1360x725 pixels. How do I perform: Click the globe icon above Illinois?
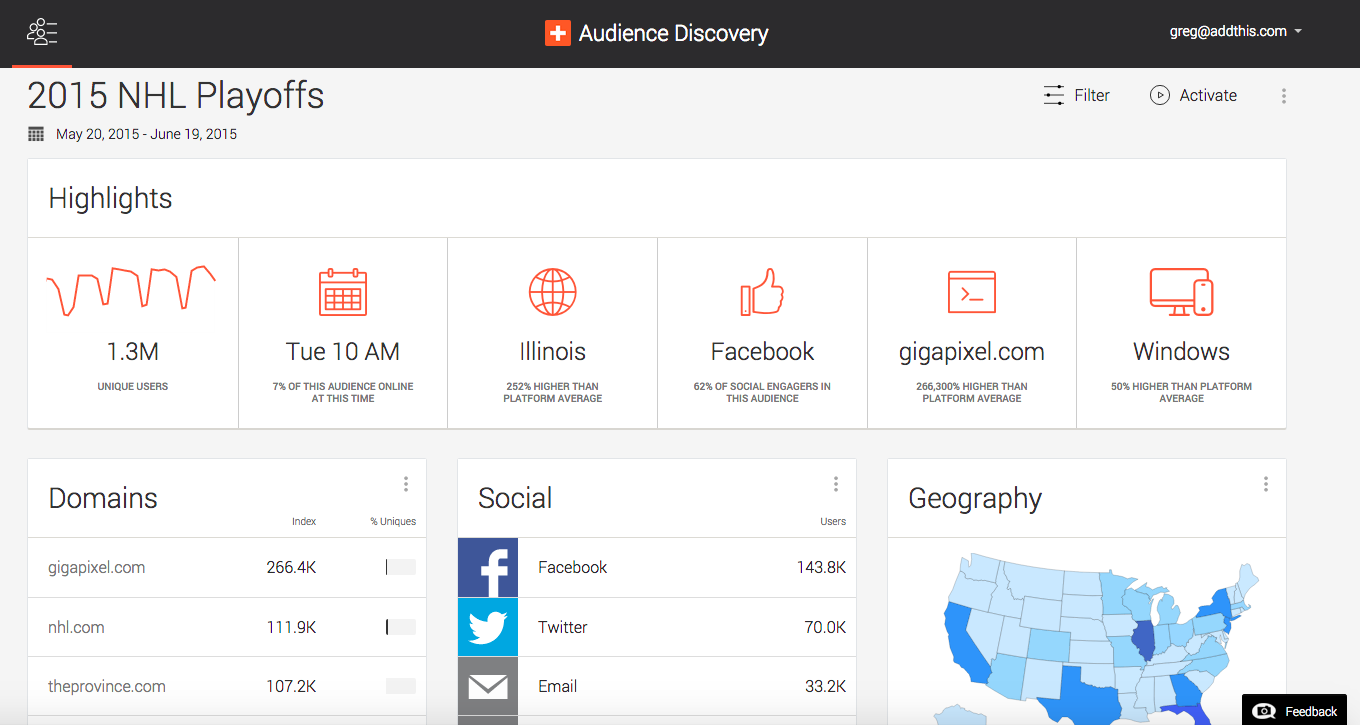click(553, 292)
